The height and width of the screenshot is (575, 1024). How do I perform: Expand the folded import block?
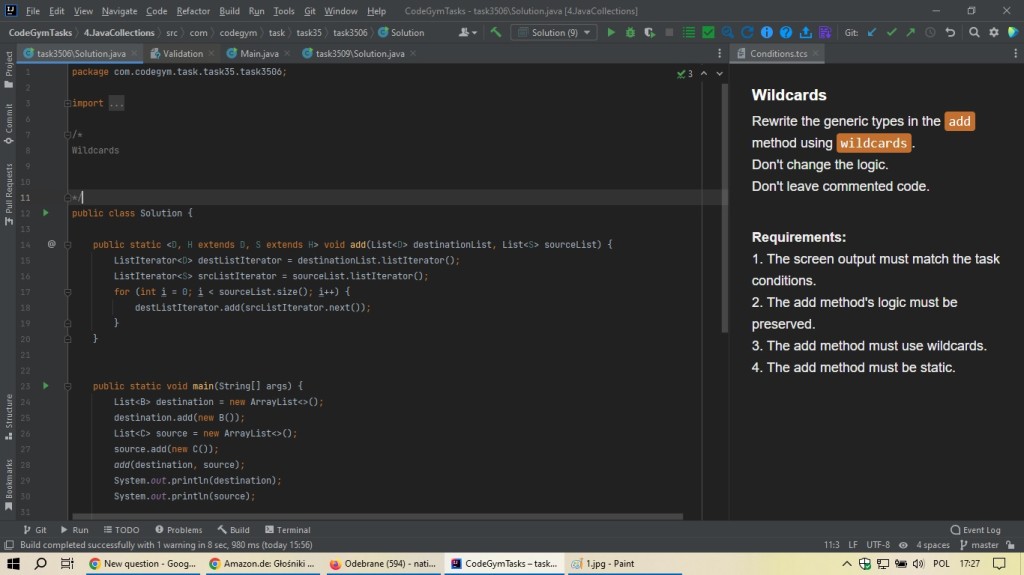[x=116, y=103]
